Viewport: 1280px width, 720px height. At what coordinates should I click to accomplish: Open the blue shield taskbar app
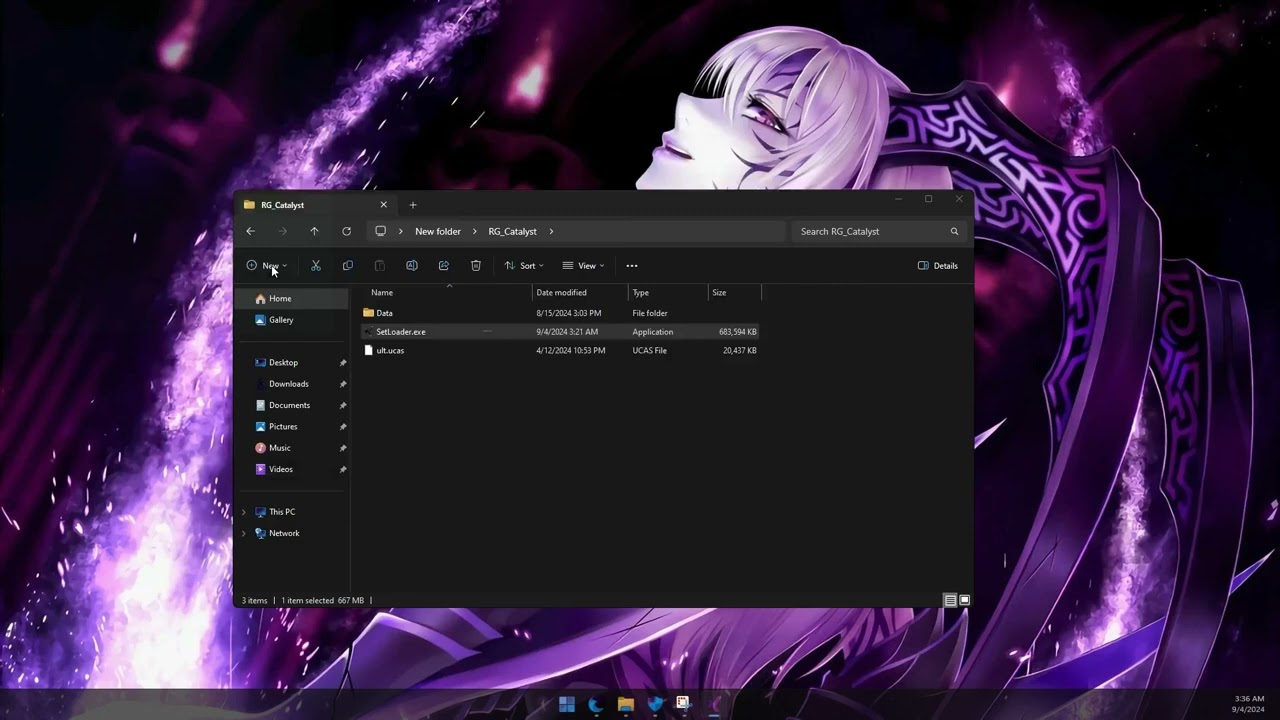(x=655, y=704)
